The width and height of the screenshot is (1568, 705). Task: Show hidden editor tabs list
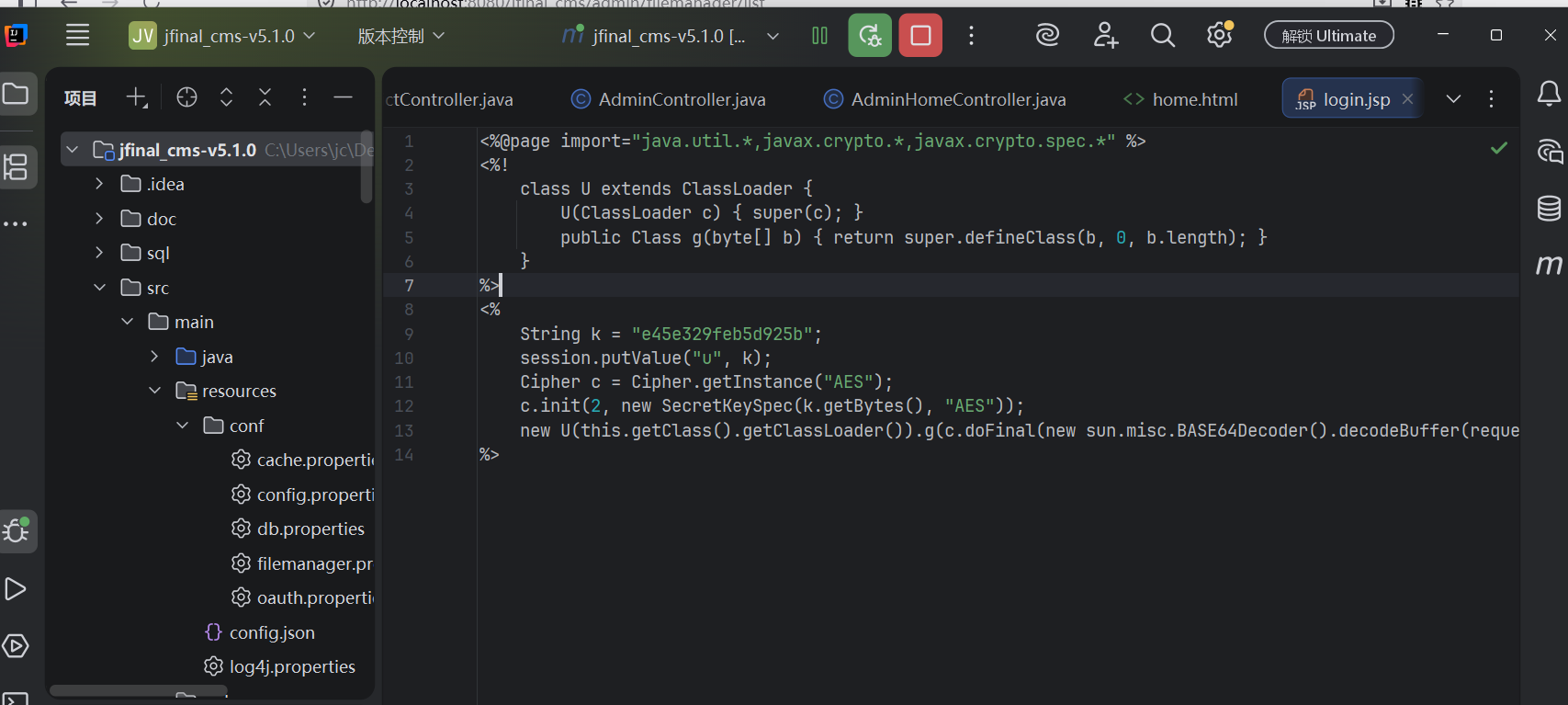(1453, 98)
